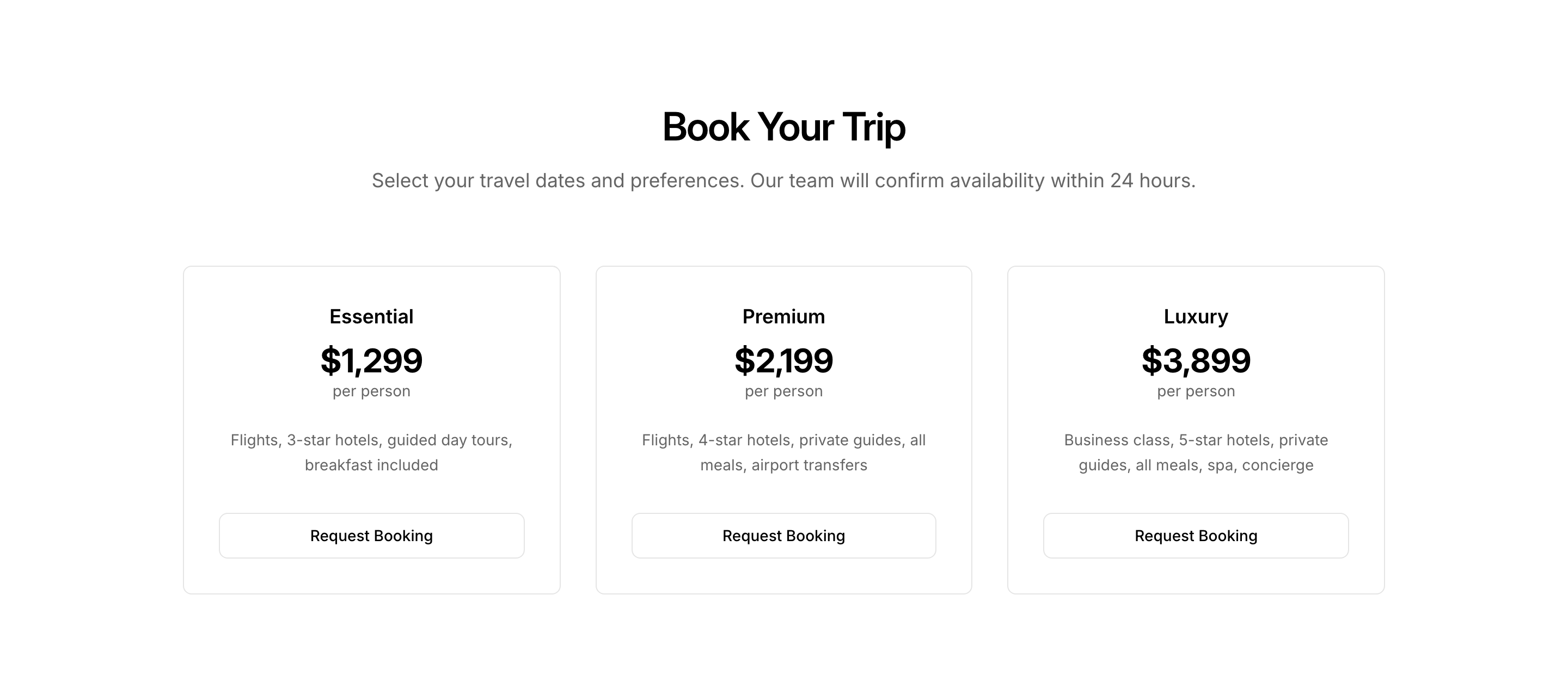Image resolution: width=1568 pixels, height=699 pixels.
Task: Request booking for the Premium package
Action: click(x=783, y=535)
